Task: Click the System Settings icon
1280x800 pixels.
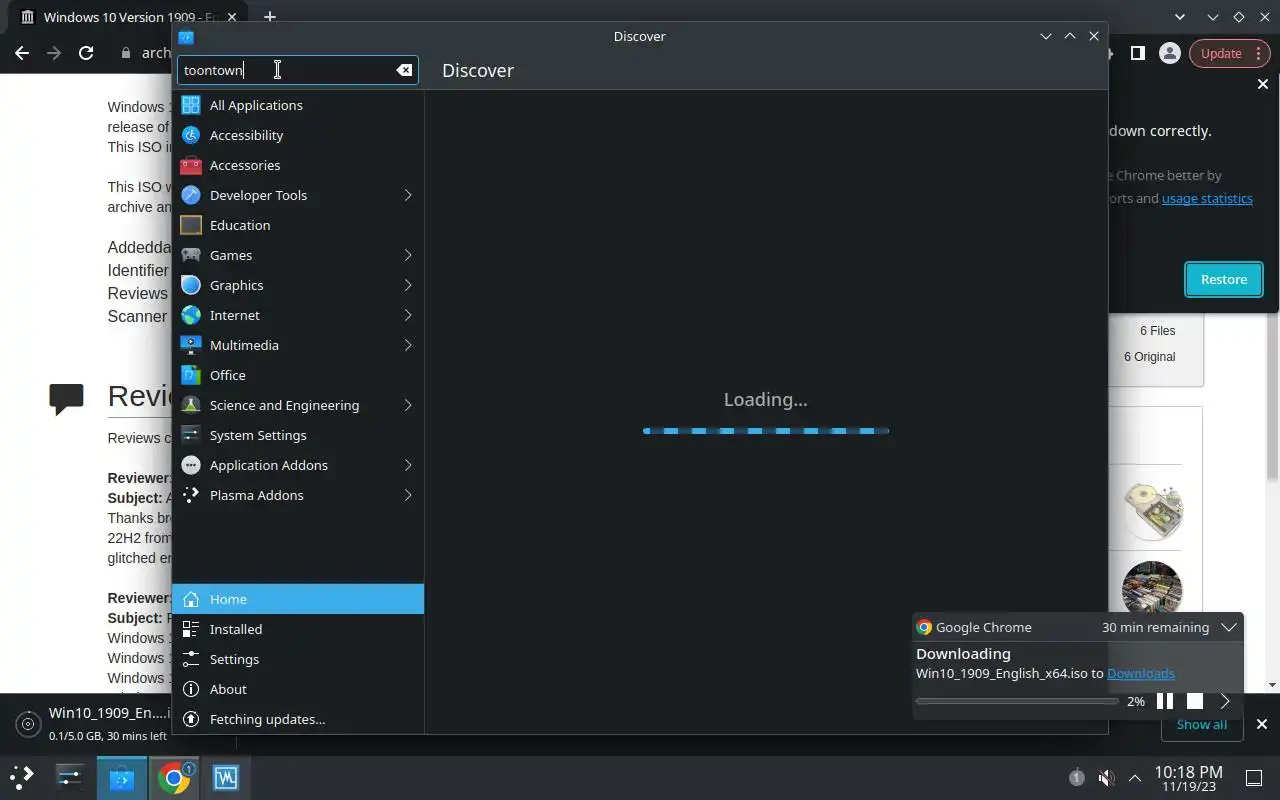Action: 191,435
